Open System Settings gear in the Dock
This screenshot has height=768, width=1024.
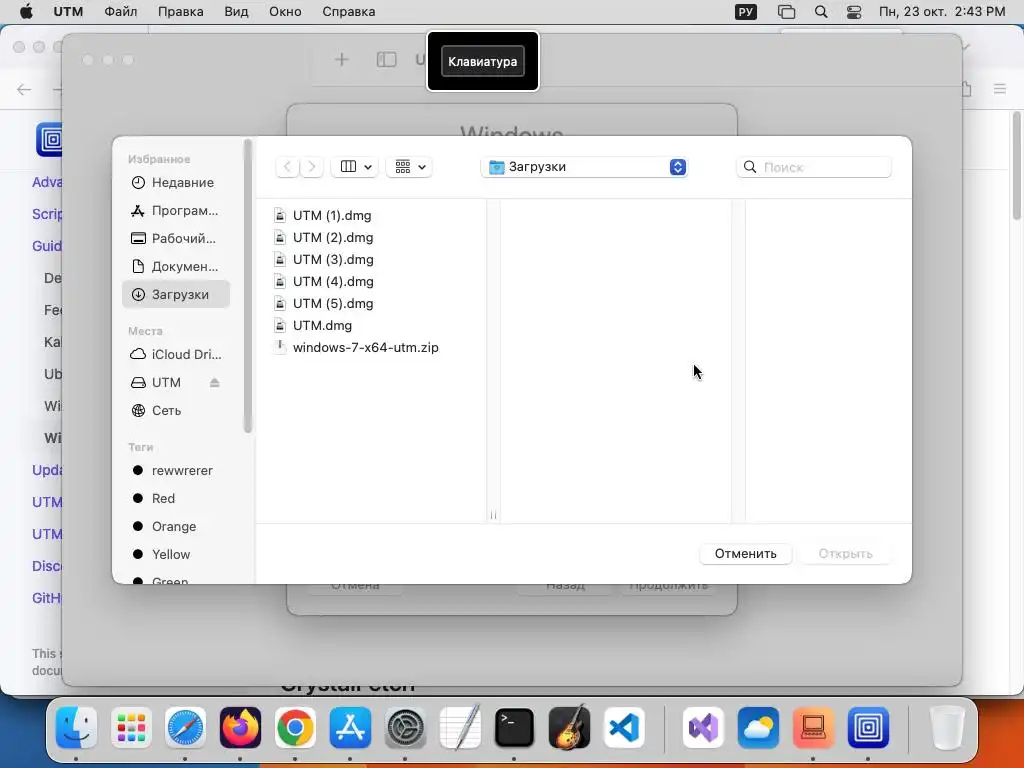point(405,728)
